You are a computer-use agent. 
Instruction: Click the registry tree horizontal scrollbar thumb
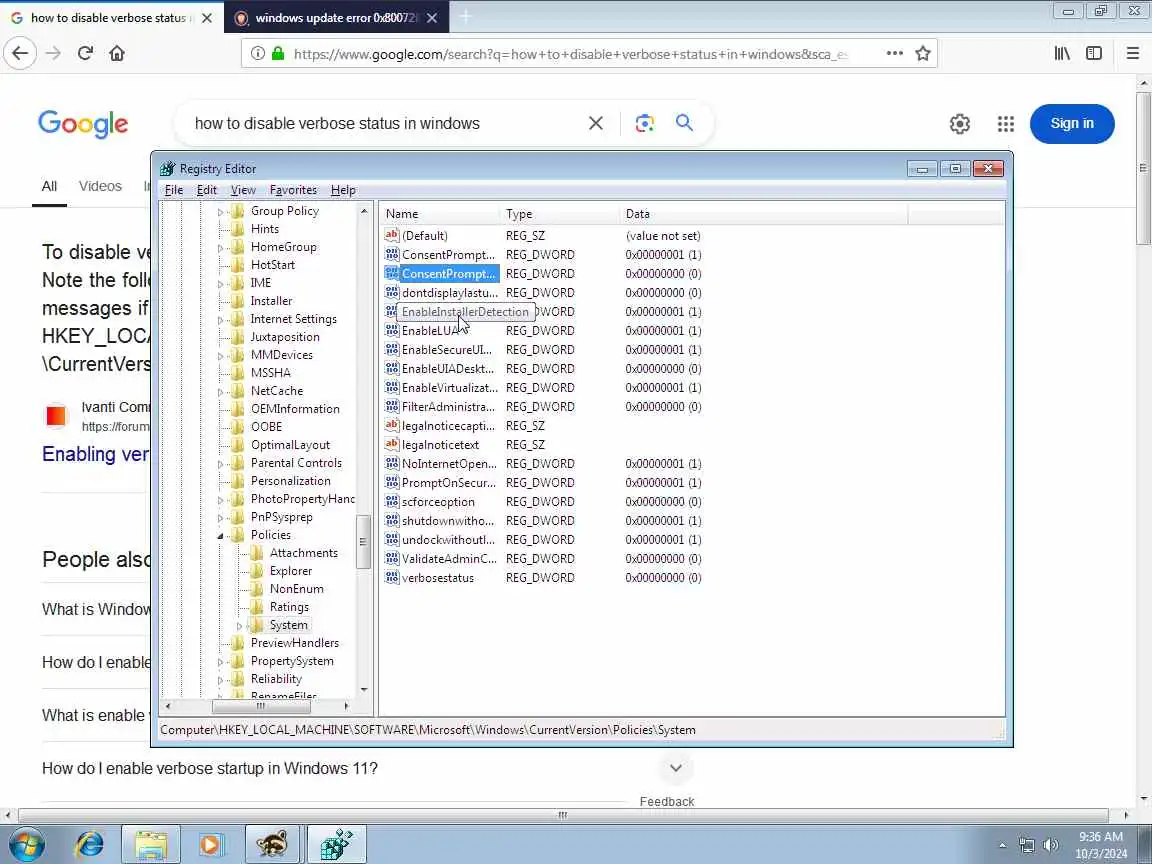pos(261,706)
